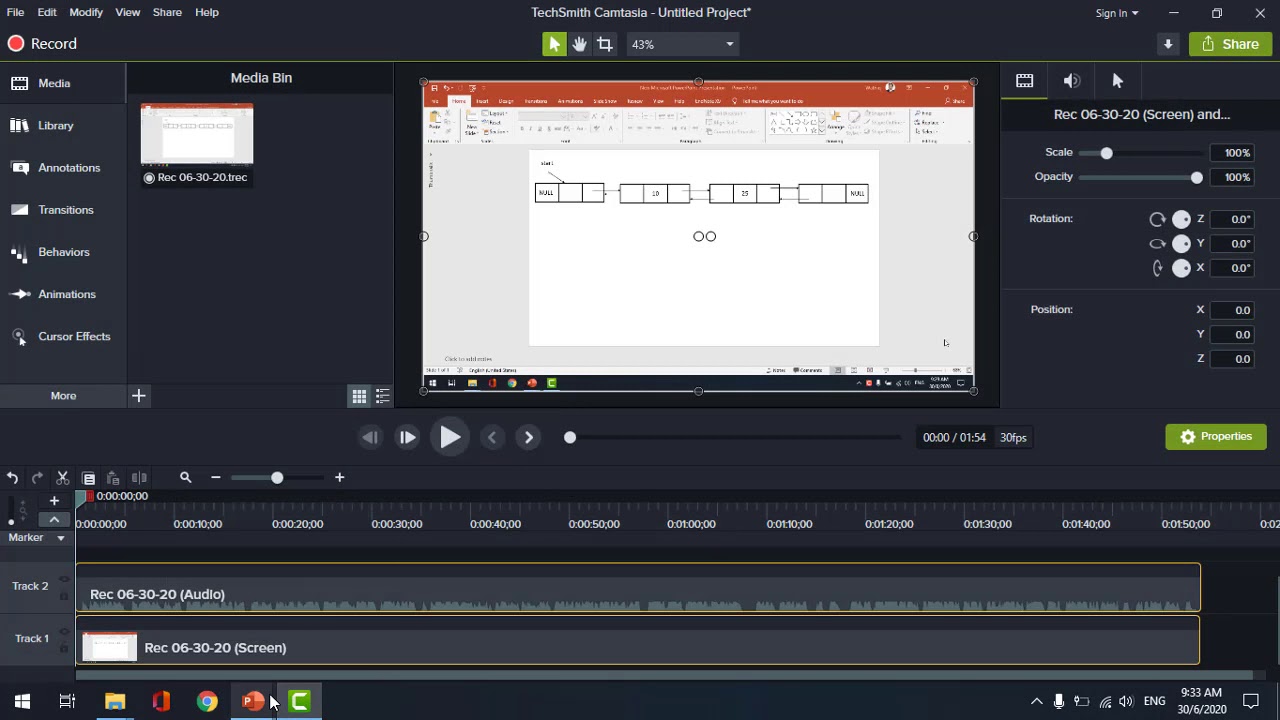Open the View menu
Image resolution: width=1280 pixels, height=720 pixels.
[x=128, y=12]
